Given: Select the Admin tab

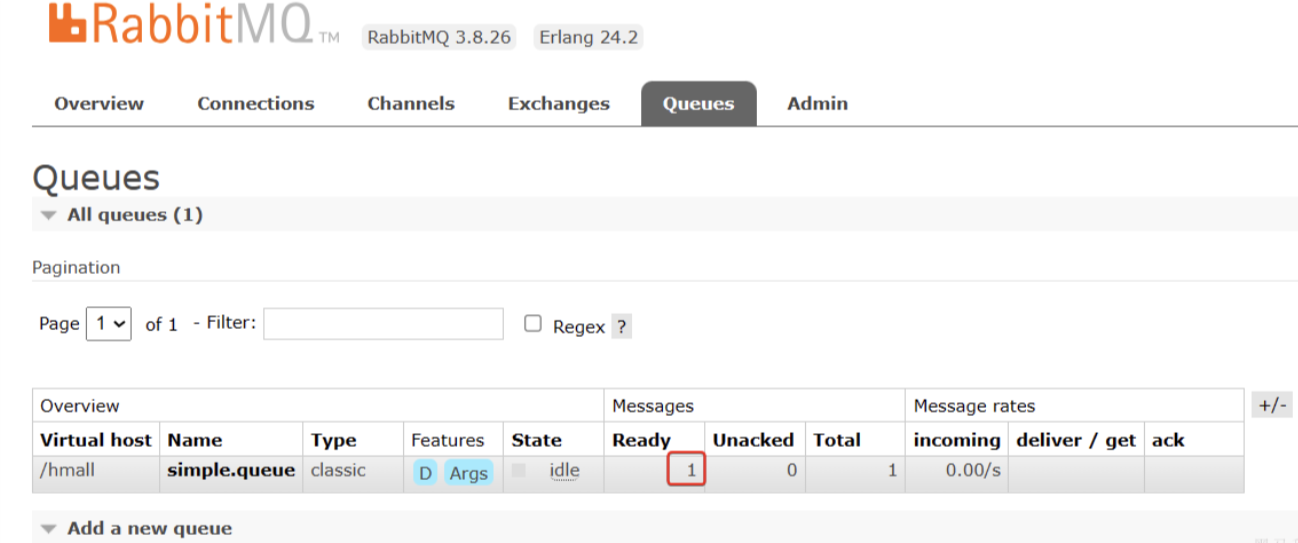Looking at the screenshot, I should point(817,104).
